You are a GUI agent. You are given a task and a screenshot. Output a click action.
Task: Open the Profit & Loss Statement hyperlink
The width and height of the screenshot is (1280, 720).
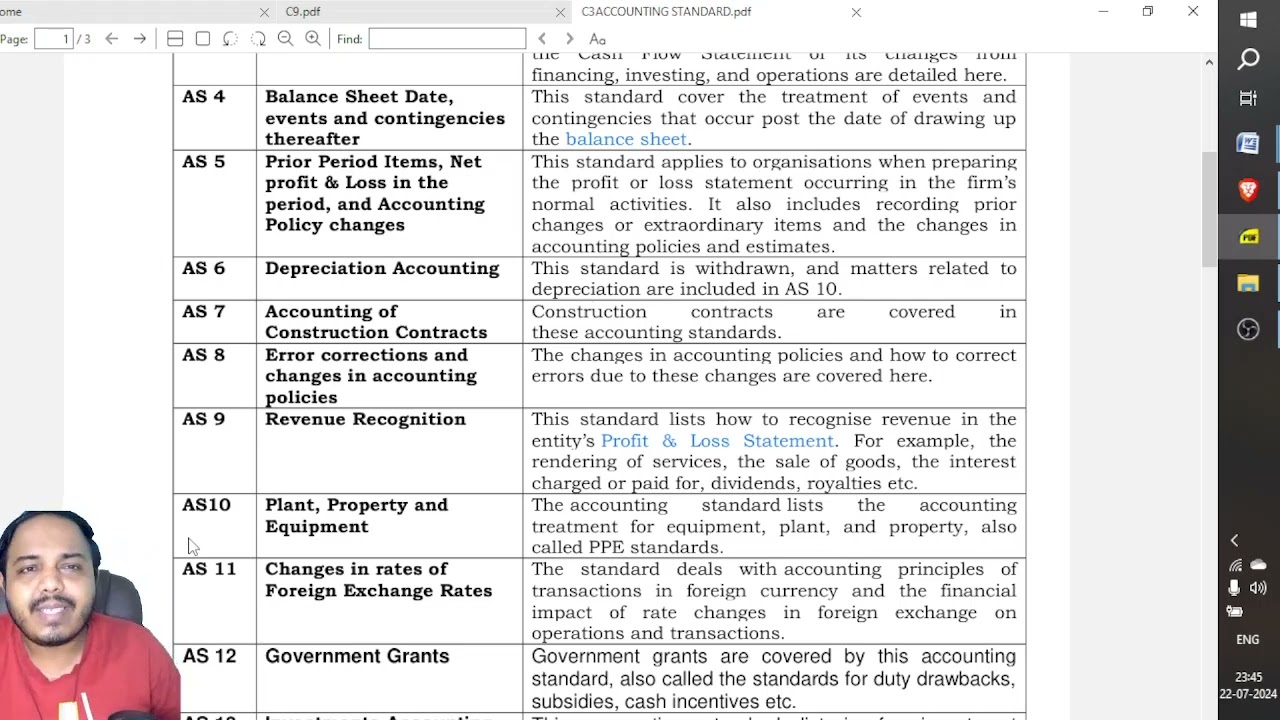coord(717,441)
